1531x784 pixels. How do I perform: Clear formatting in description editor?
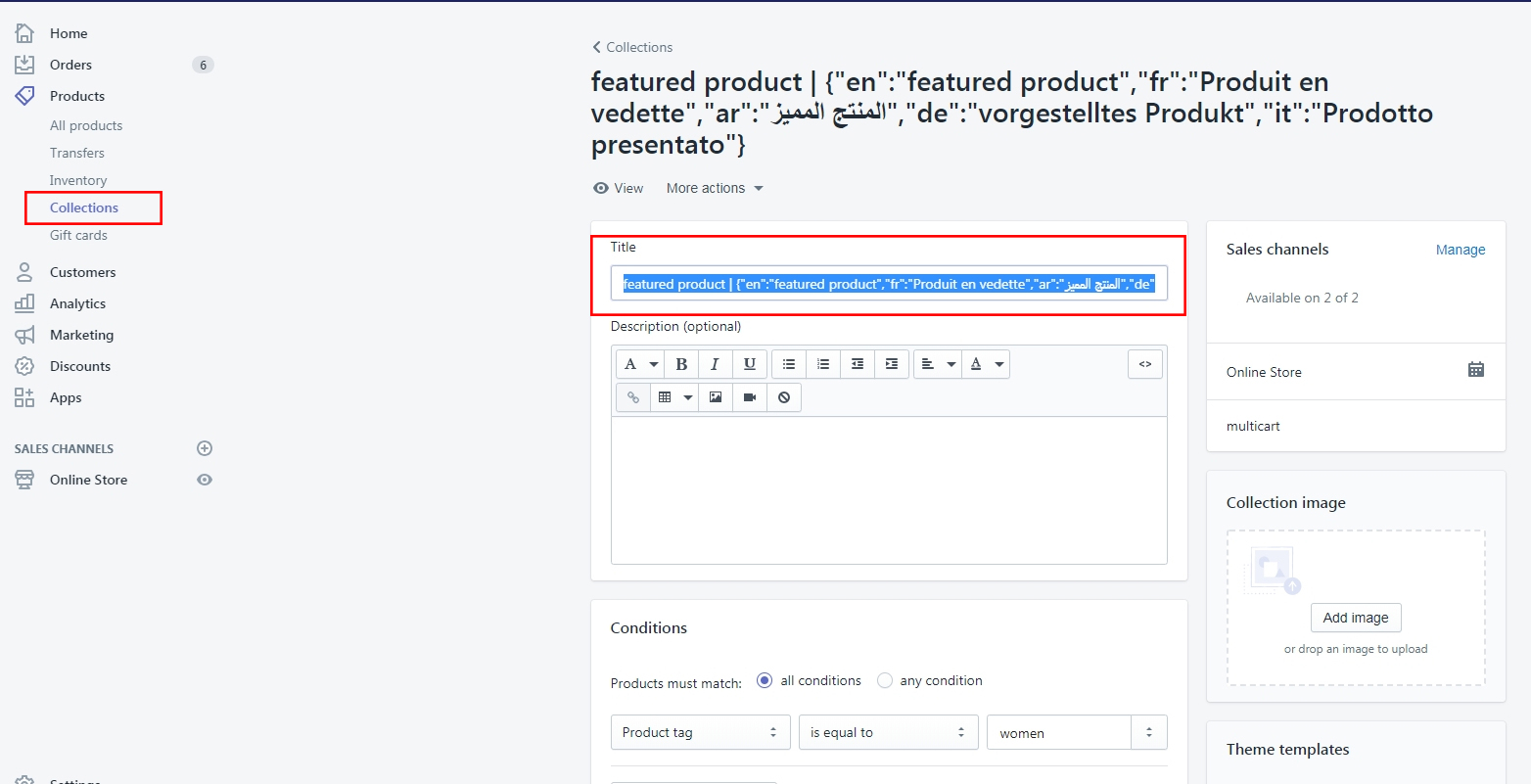coord(783,396)
